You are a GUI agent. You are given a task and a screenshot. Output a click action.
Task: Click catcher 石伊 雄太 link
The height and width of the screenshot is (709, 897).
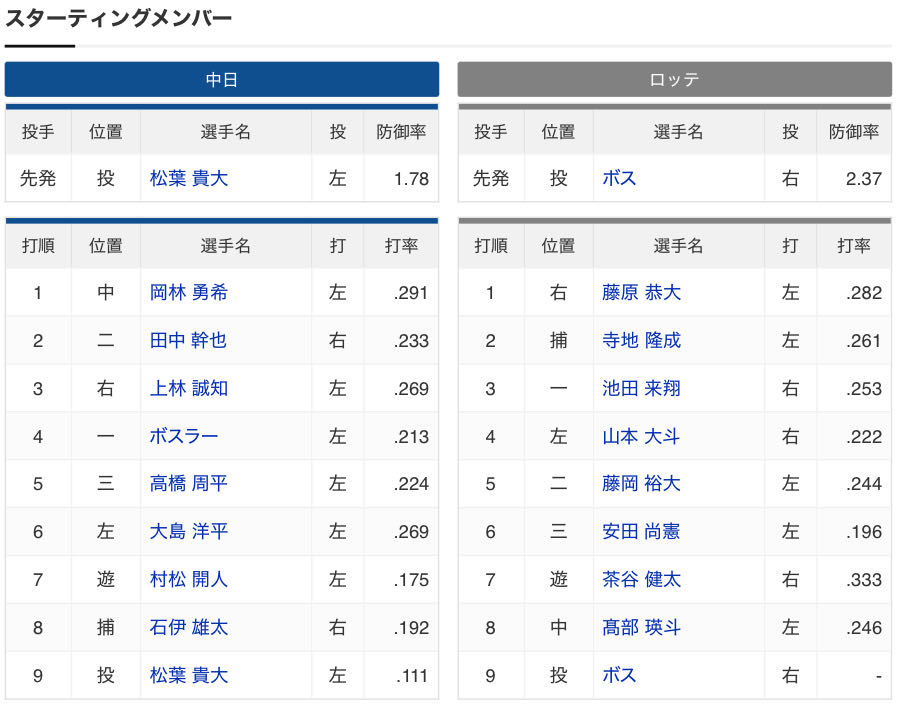(x=189, y=628)
